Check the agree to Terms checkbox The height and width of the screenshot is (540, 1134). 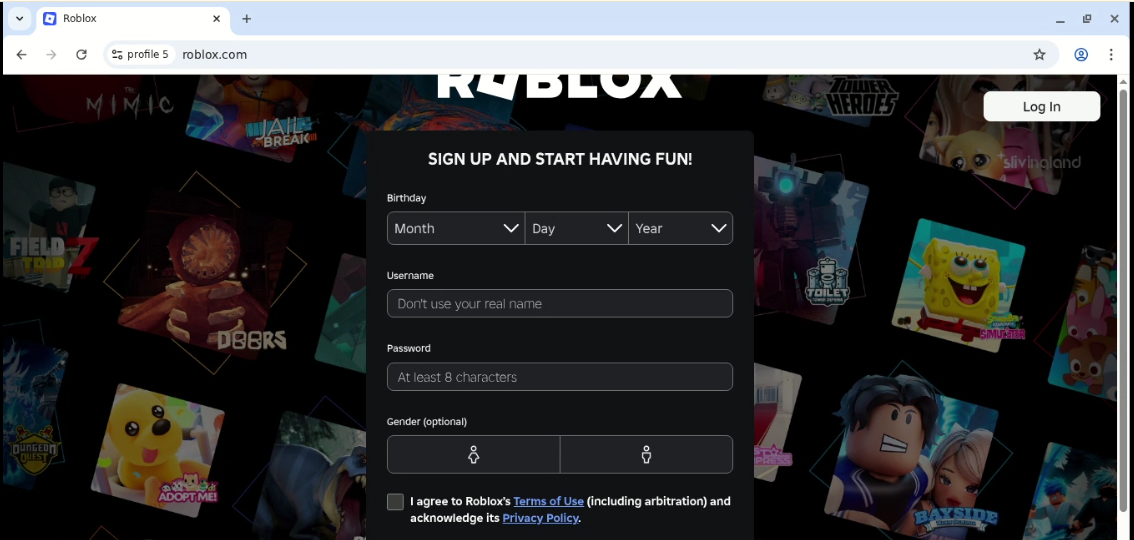click(x=396, y=502)
